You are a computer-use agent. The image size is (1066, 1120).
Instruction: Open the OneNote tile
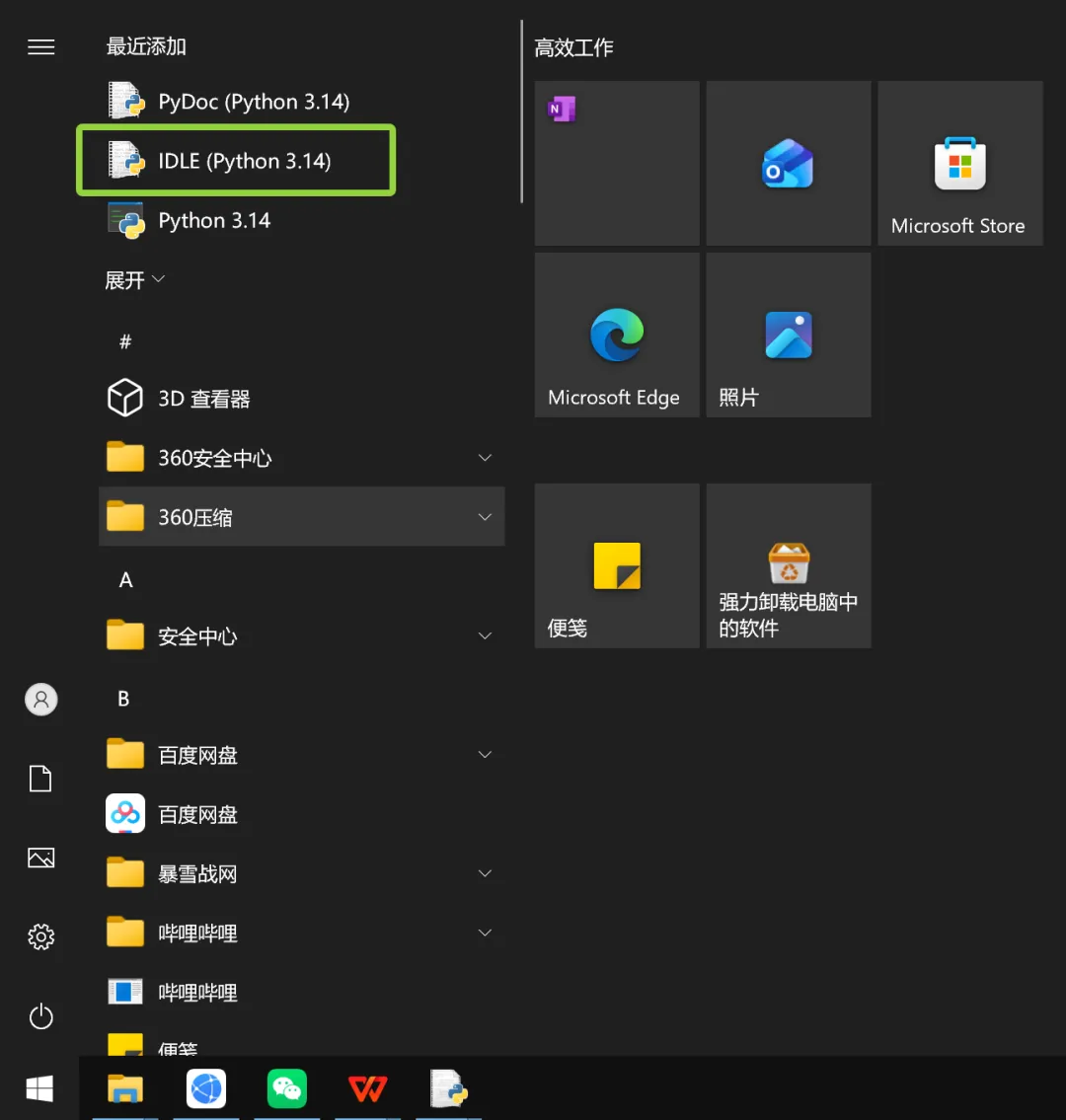[x=617, y=163]
